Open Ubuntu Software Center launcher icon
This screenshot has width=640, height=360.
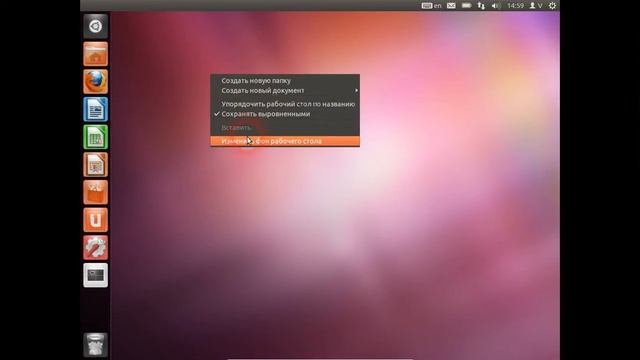click(96, 192)
